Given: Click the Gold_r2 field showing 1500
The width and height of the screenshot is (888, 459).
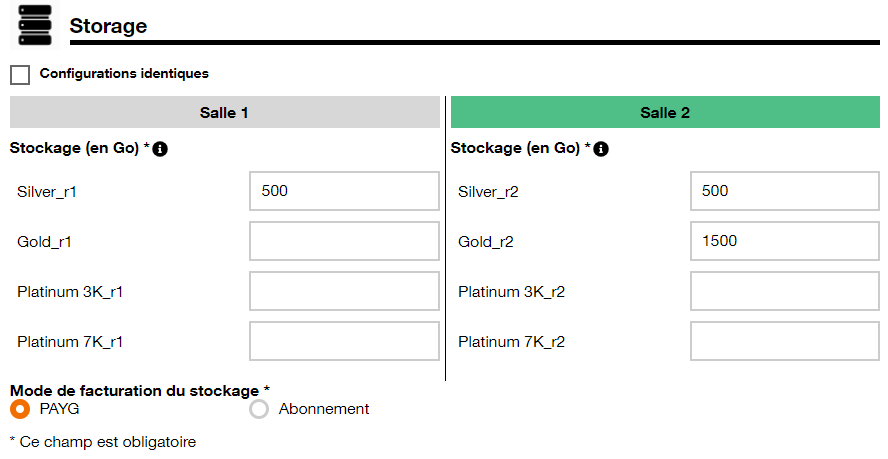Looking at the screenshot, I should pyautogui.click(x=785, y=241).
